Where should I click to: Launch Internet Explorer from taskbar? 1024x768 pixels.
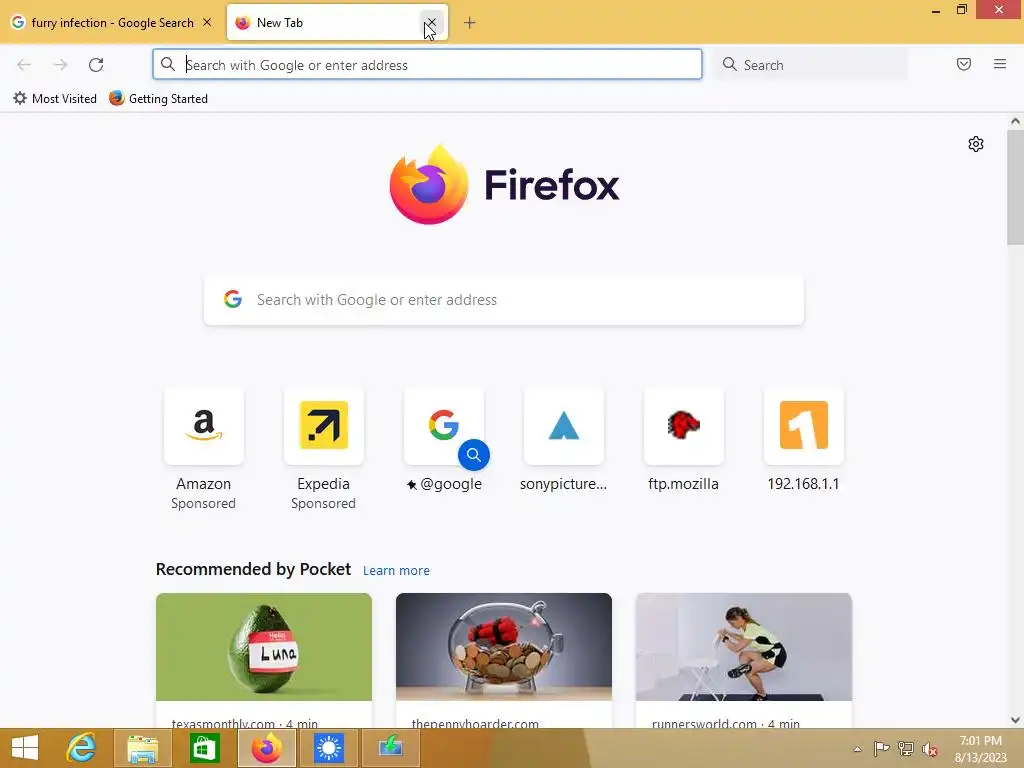click(82, 748)
